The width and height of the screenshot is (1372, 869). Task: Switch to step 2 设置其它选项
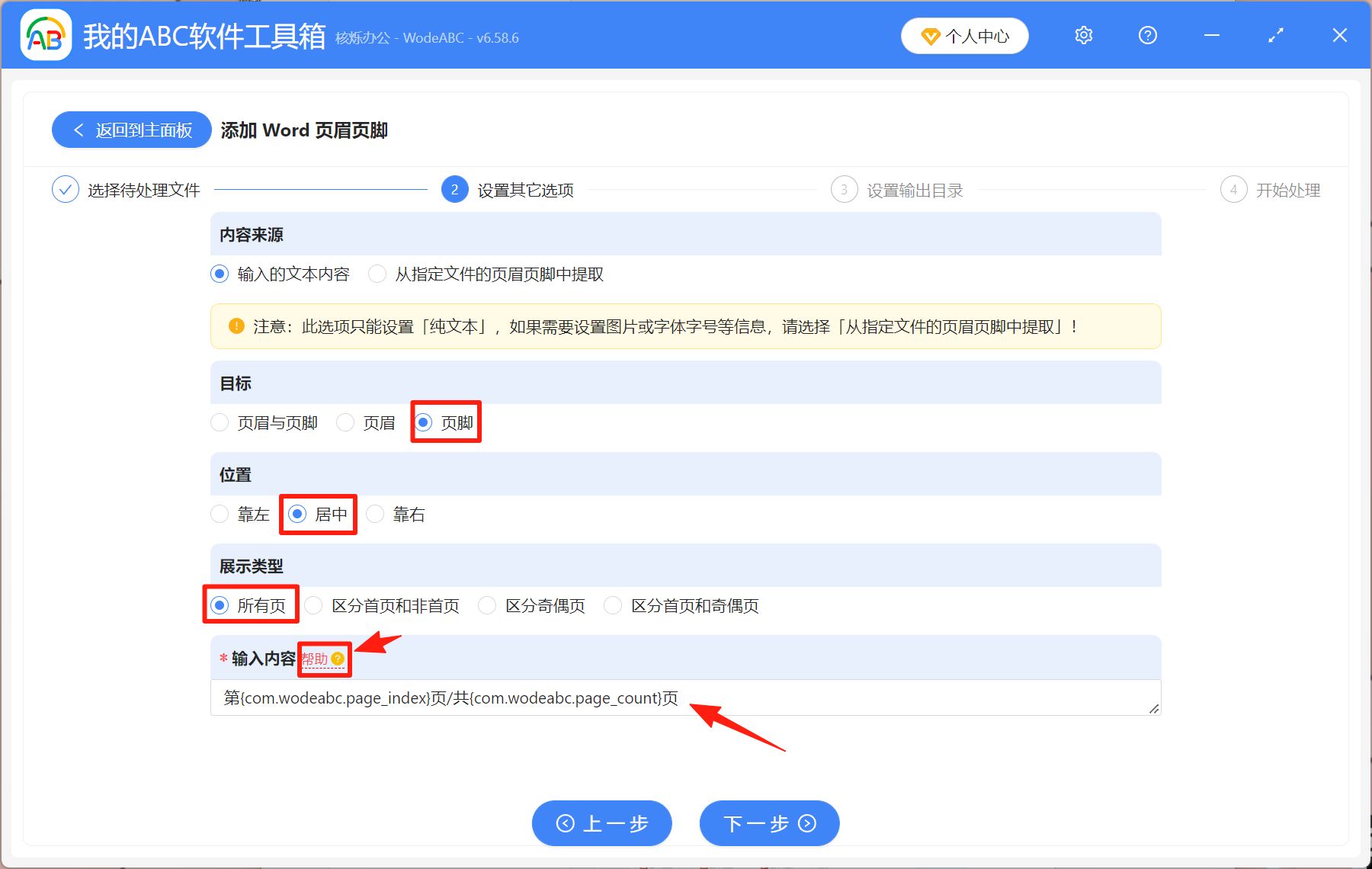[454, 190]
